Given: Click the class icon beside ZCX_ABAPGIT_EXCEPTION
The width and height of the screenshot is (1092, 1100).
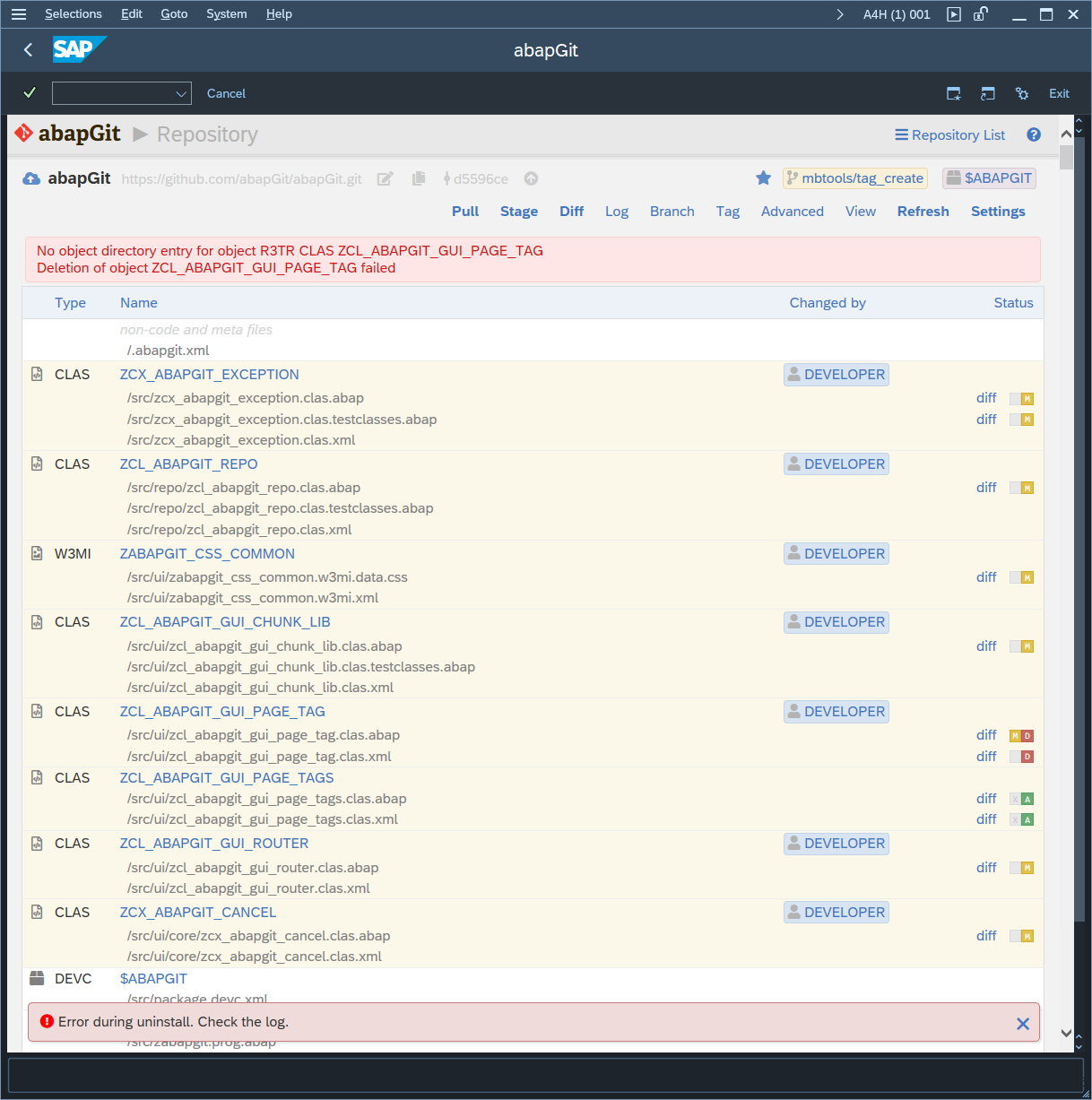Looking at the screenshot, I should point(37,375).
